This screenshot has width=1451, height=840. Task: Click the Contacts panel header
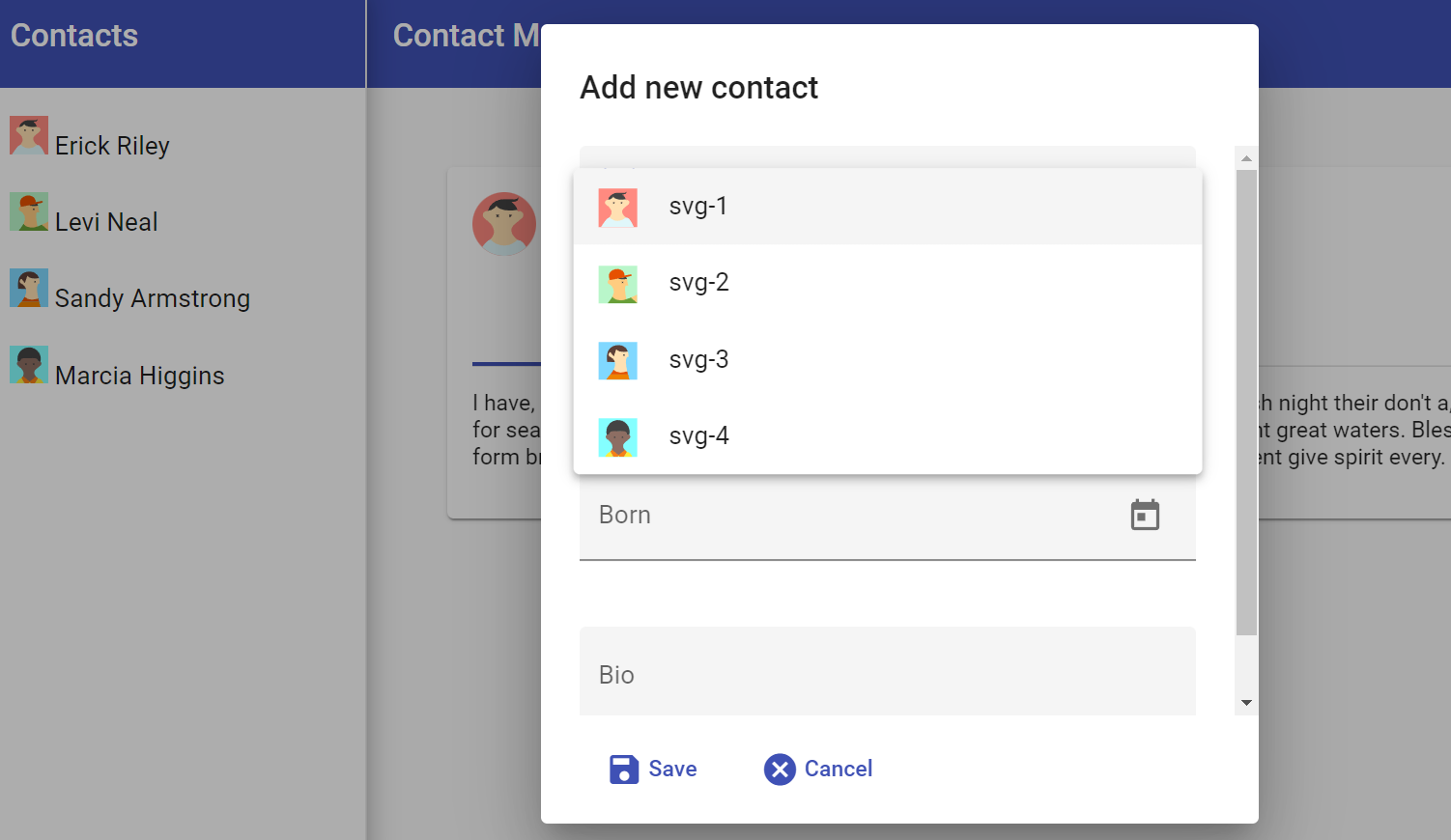[x=74, y=36]
